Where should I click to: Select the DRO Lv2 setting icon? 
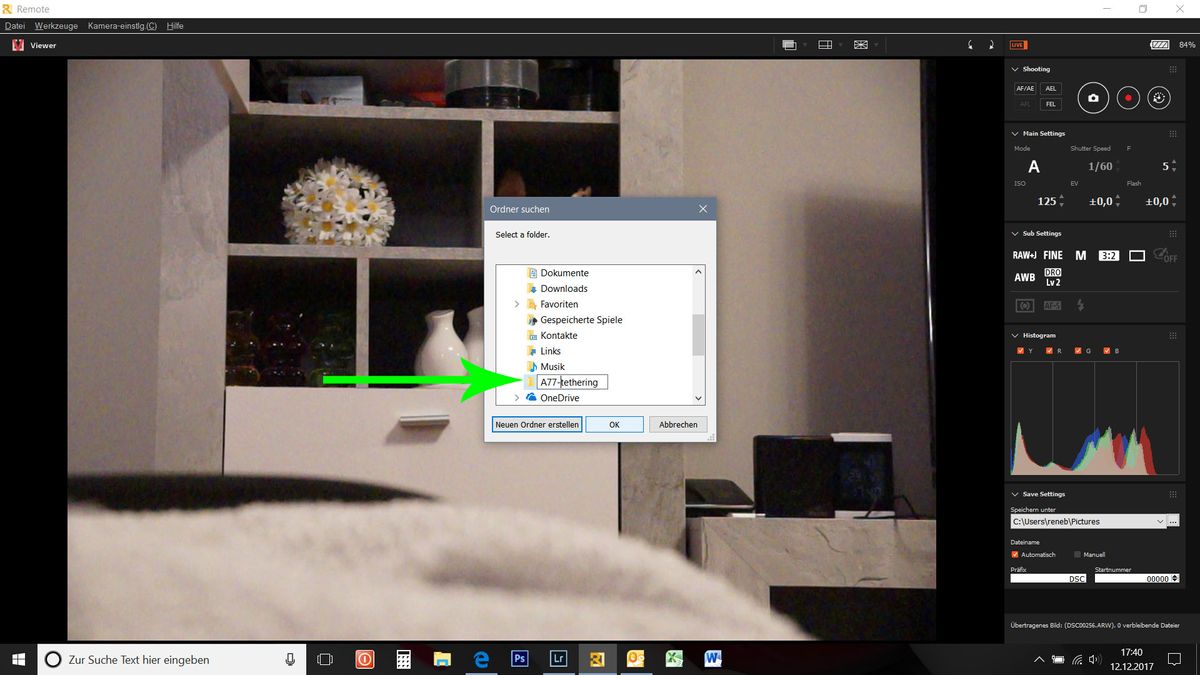[1052, 277]
